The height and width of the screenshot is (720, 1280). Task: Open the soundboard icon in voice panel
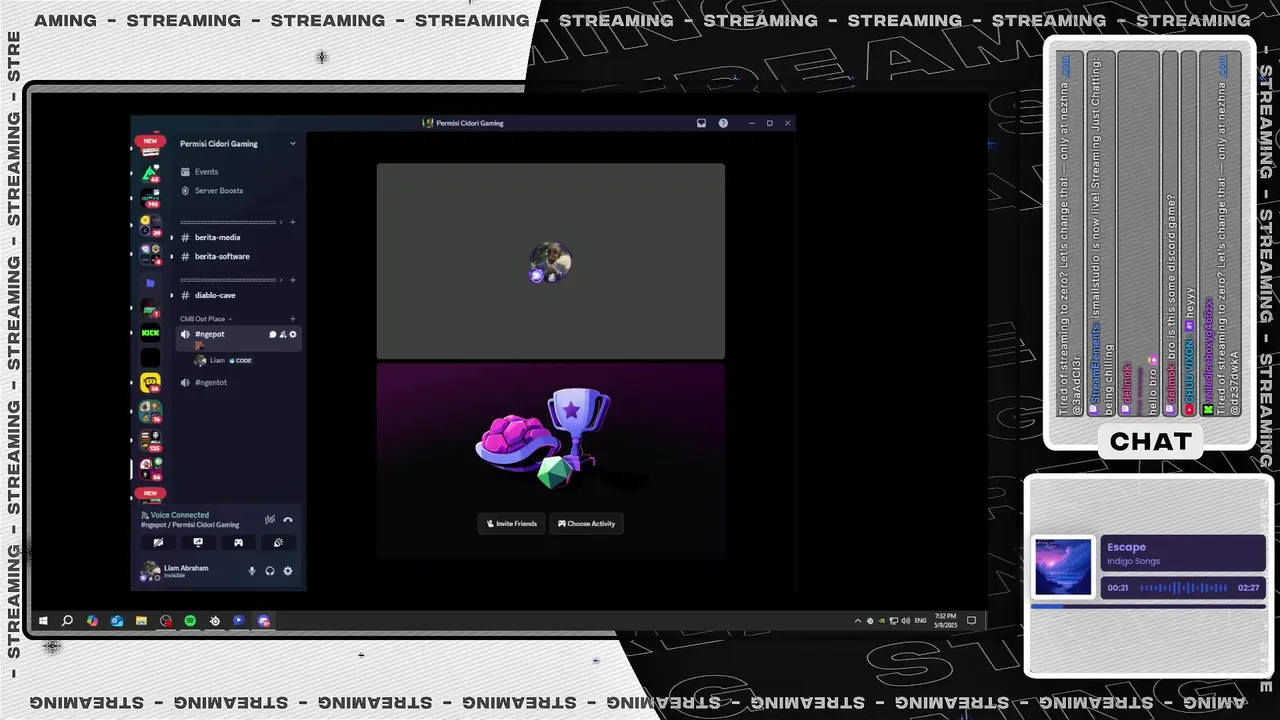click(278, 543)
